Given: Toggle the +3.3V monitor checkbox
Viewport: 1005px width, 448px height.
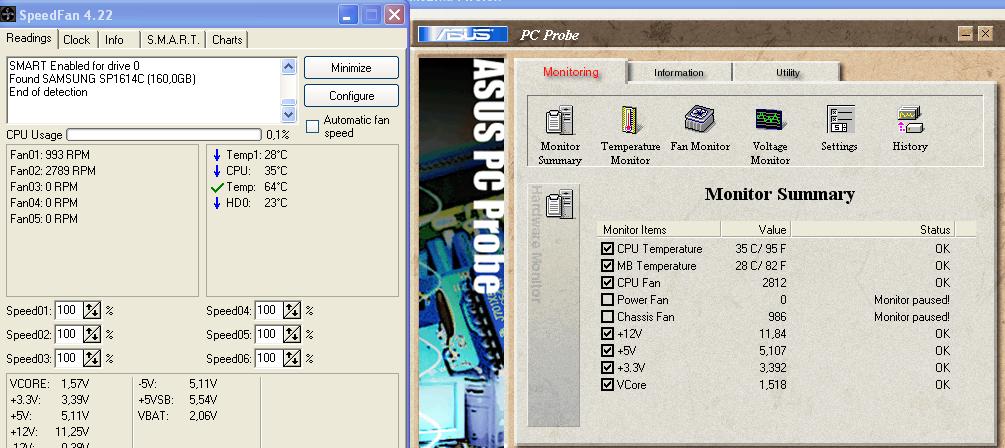Looking at the screenshot, I should click(x=608, y=368).
